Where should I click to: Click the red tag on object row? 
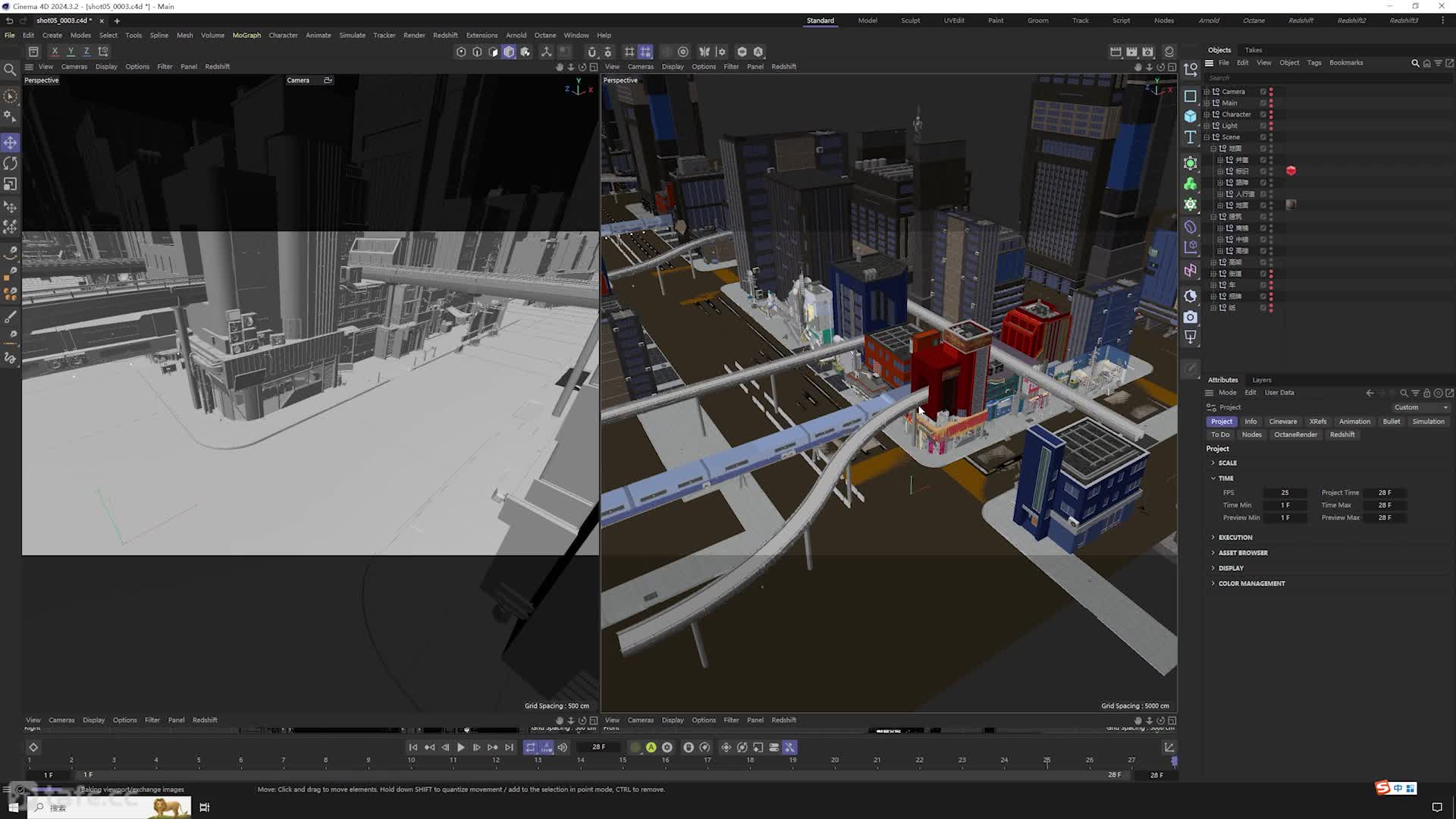pos(1291,171)
